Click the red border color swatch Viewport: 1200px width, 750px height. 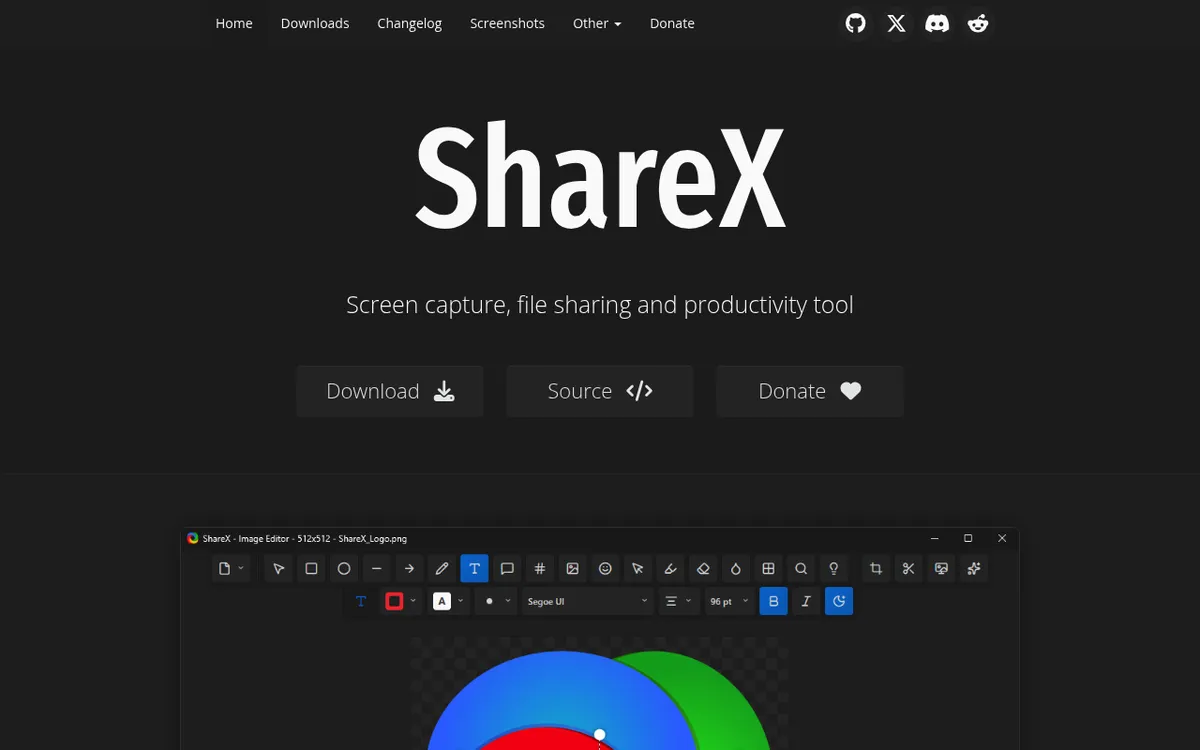click(394, 601)
